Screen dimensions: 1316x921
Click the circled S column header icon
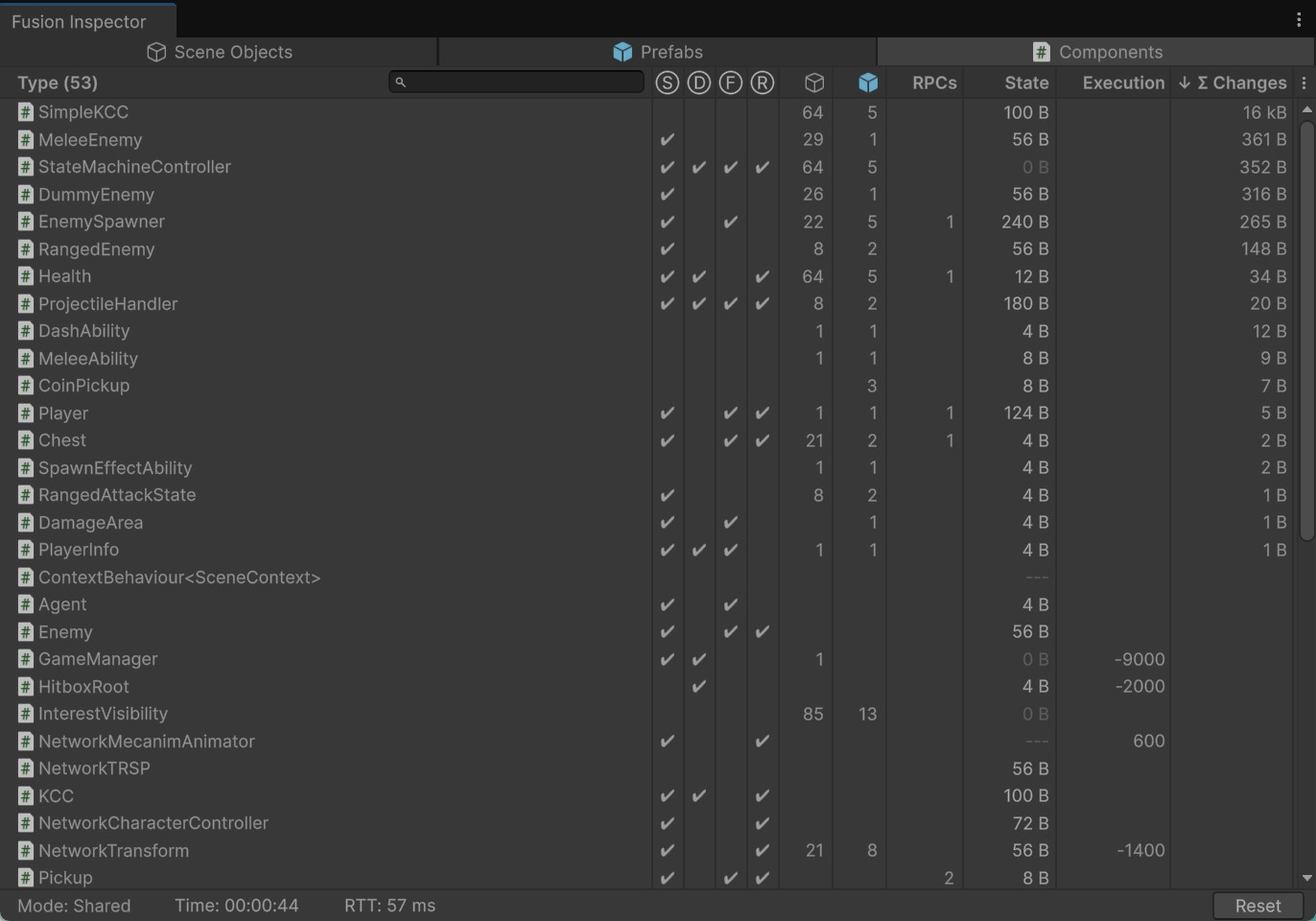[x=667, y=83]
